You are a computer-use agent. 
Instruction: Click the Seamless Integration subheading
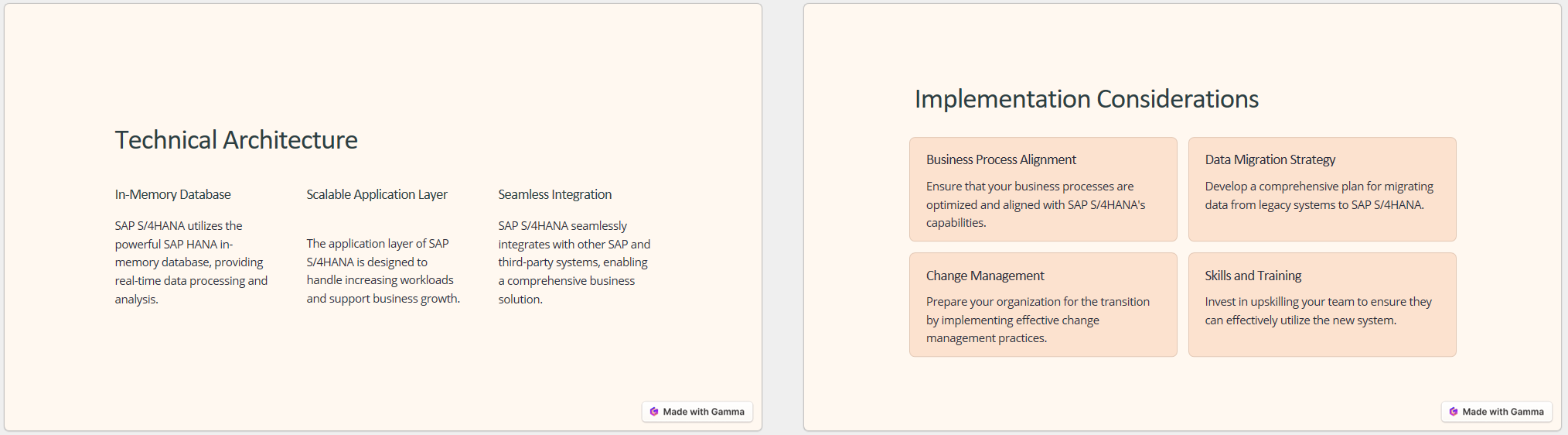click(x=554, y=194)
